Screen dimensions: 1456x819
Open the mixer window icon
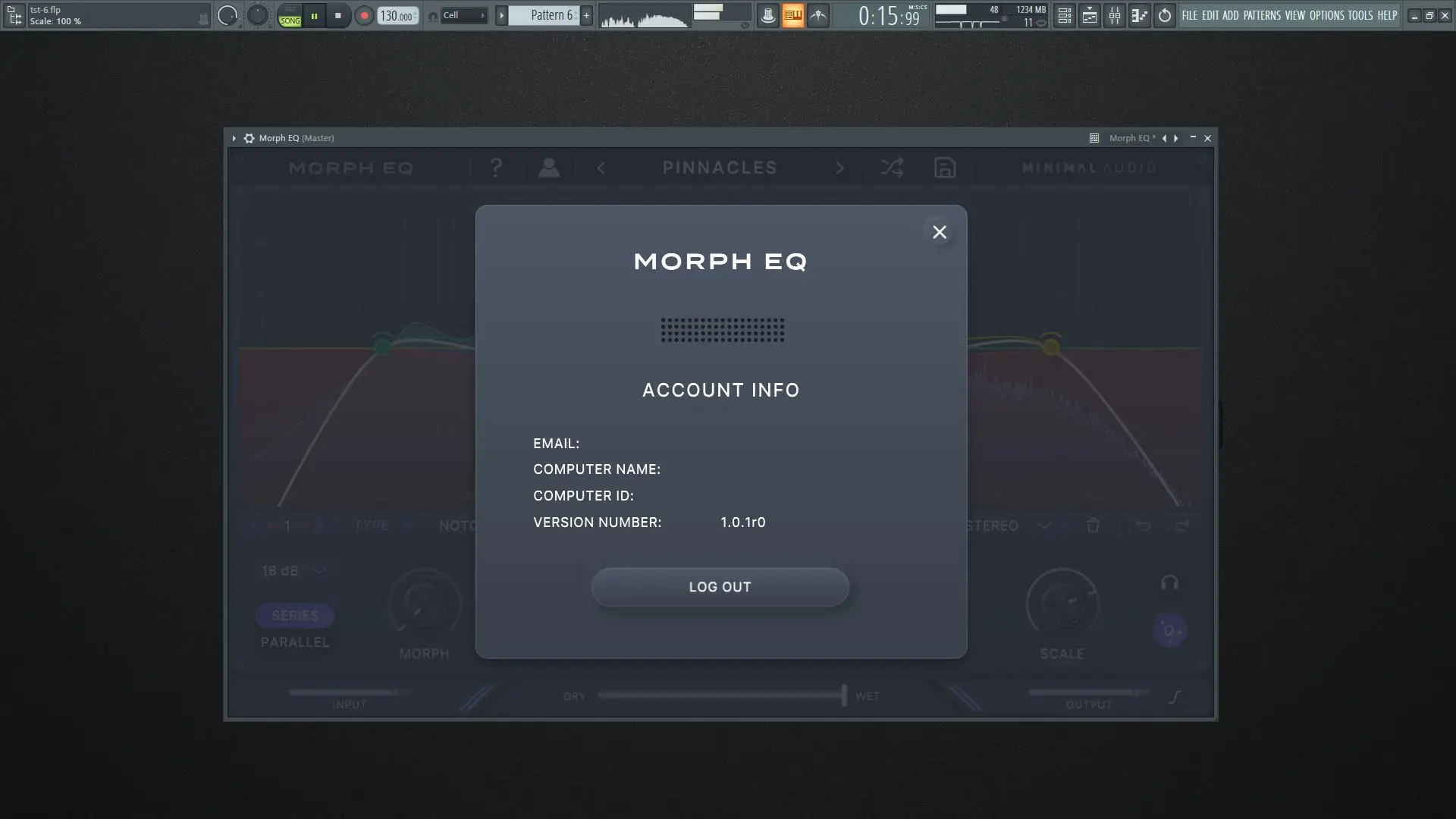pyautogui.click(x=1115, y=15)
